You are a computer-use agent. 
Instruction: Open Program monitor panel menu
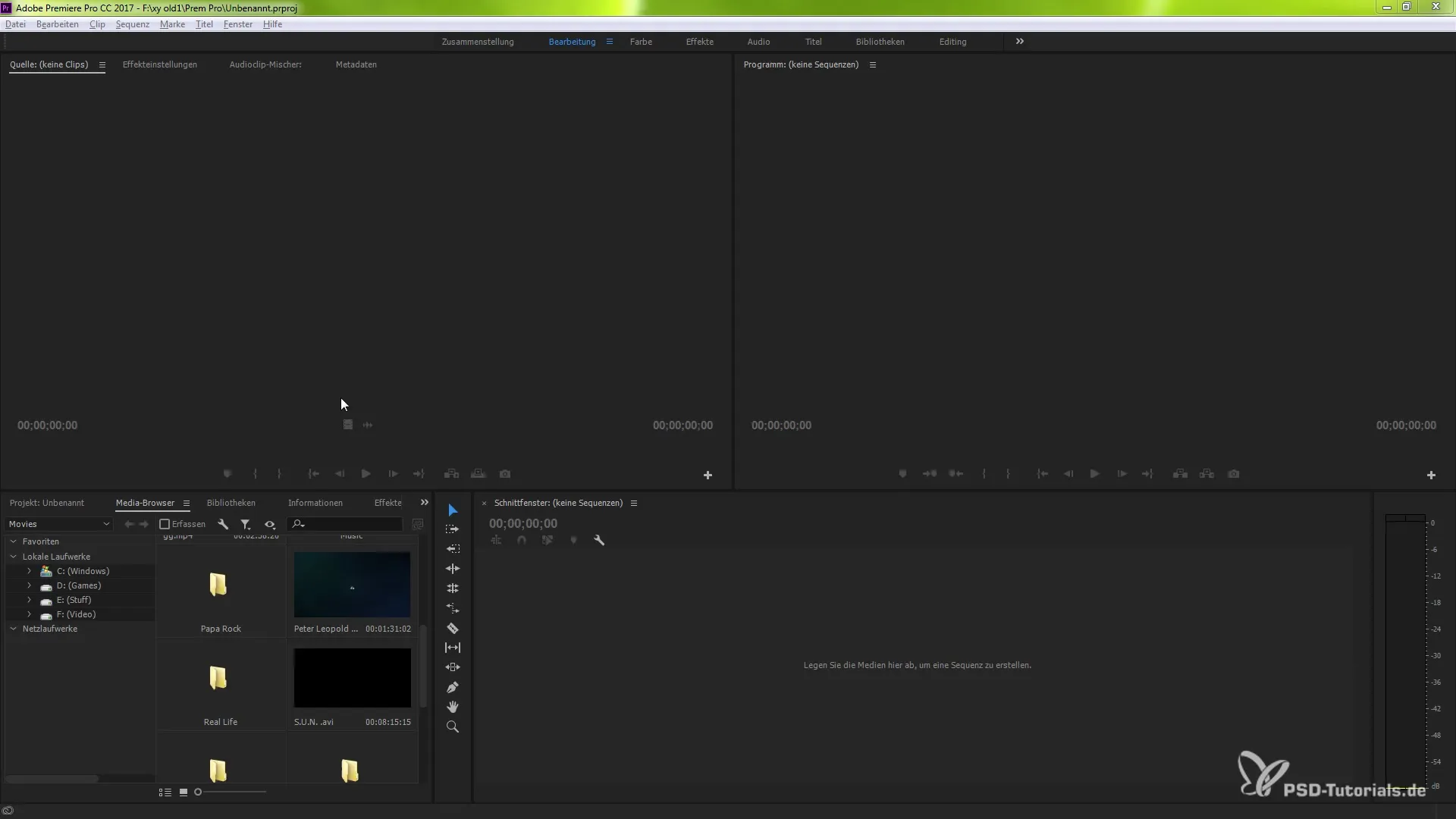coord(873,64)
